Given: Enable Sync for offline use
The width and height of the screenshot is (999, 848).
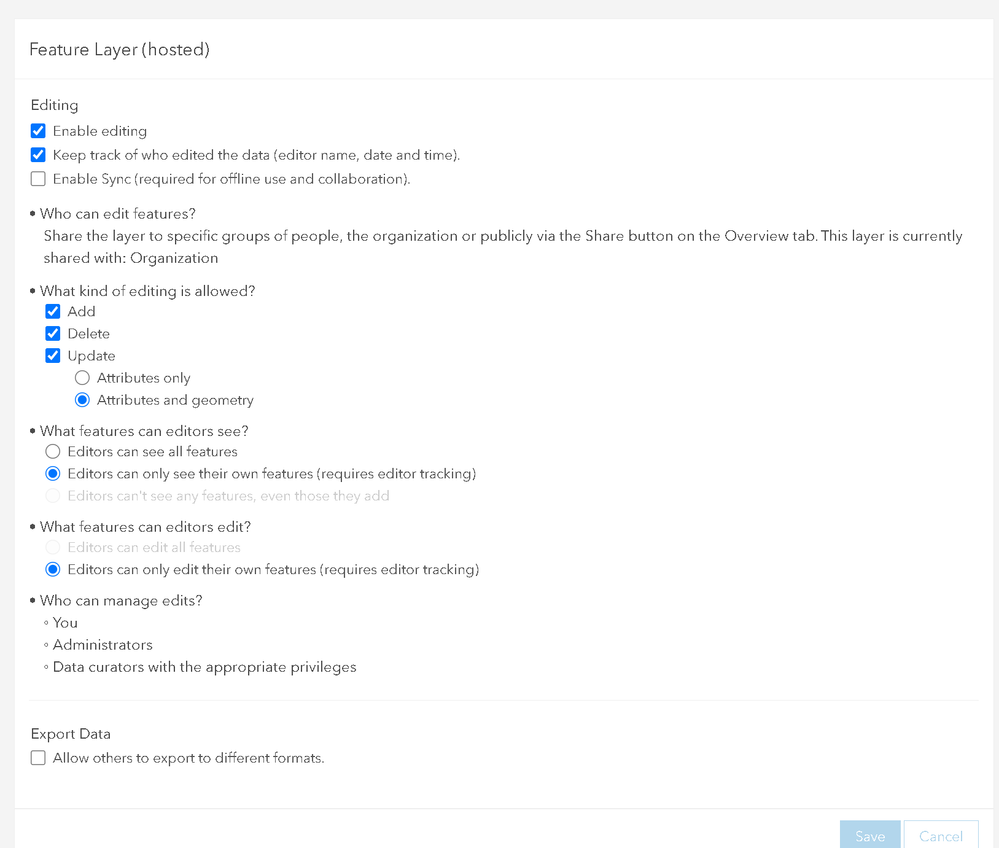Looking at the screenshot, I should pyautogui.click(x=38, y=179).
